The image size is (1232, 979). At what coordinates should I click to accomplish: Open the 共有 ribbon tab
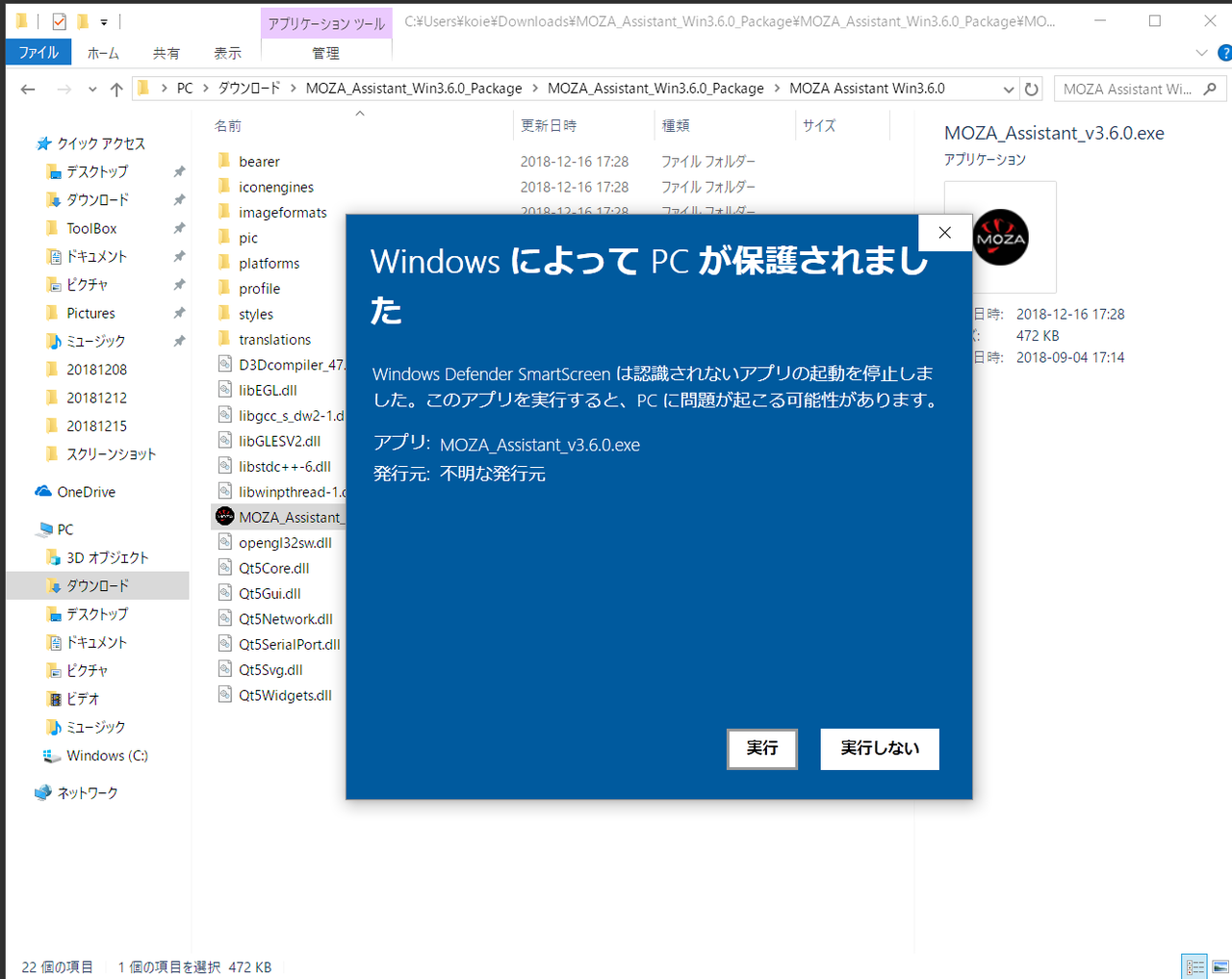click(x=167, y=53)
